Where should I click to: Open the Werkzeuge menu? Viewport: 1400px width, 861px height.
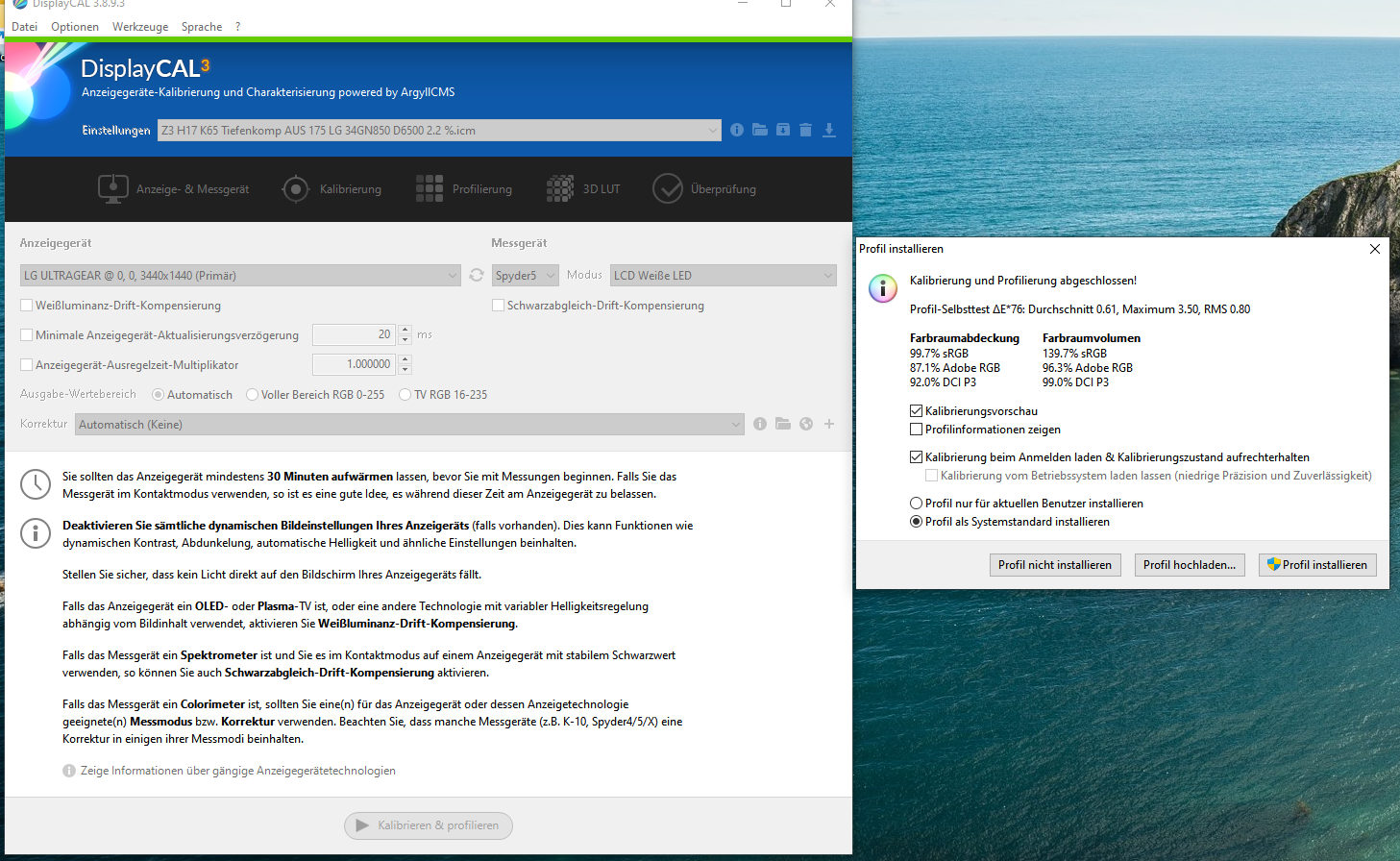click(140, 27)
